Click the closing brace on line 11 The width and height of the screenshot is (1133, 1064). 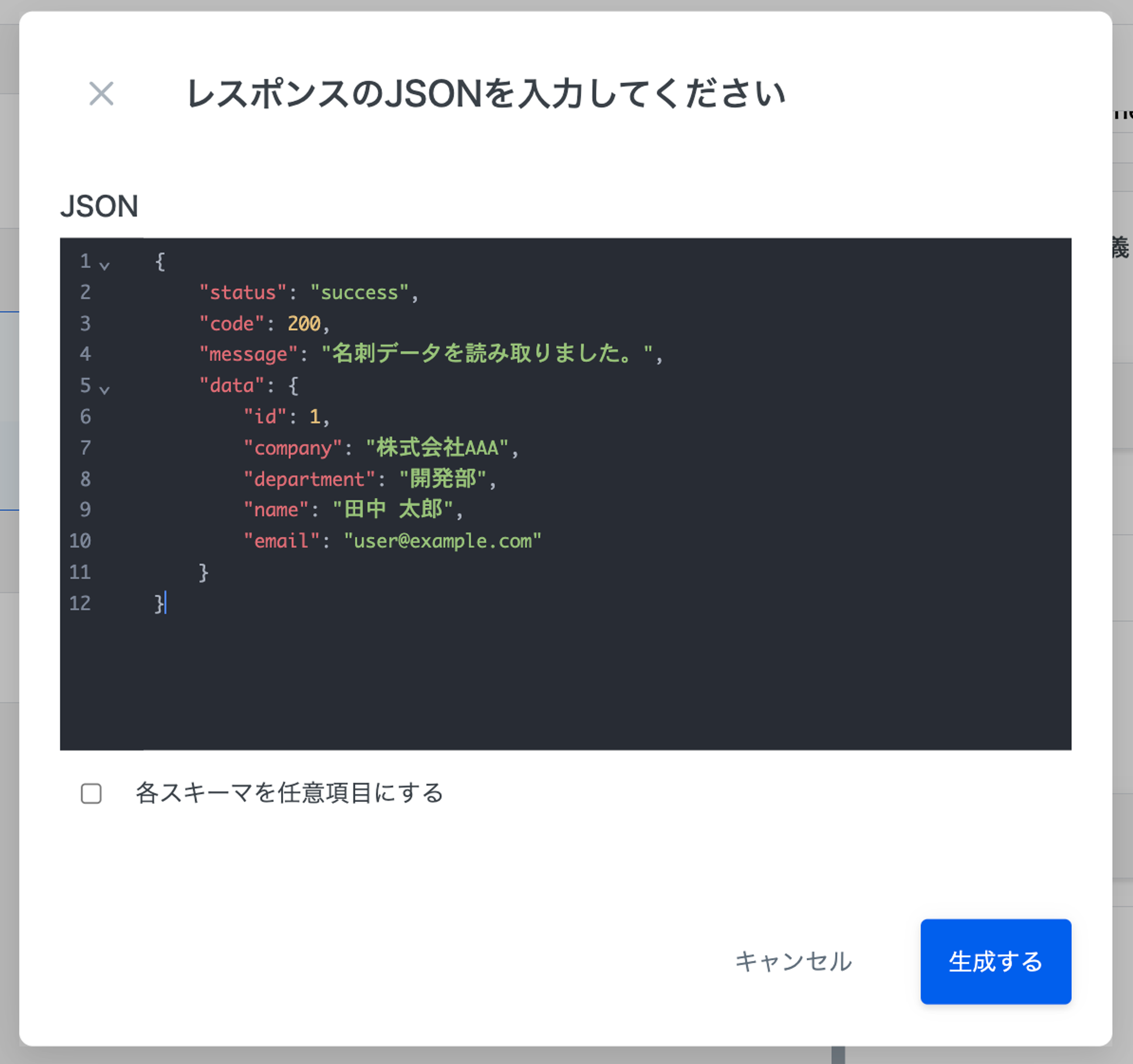[203, 572]
